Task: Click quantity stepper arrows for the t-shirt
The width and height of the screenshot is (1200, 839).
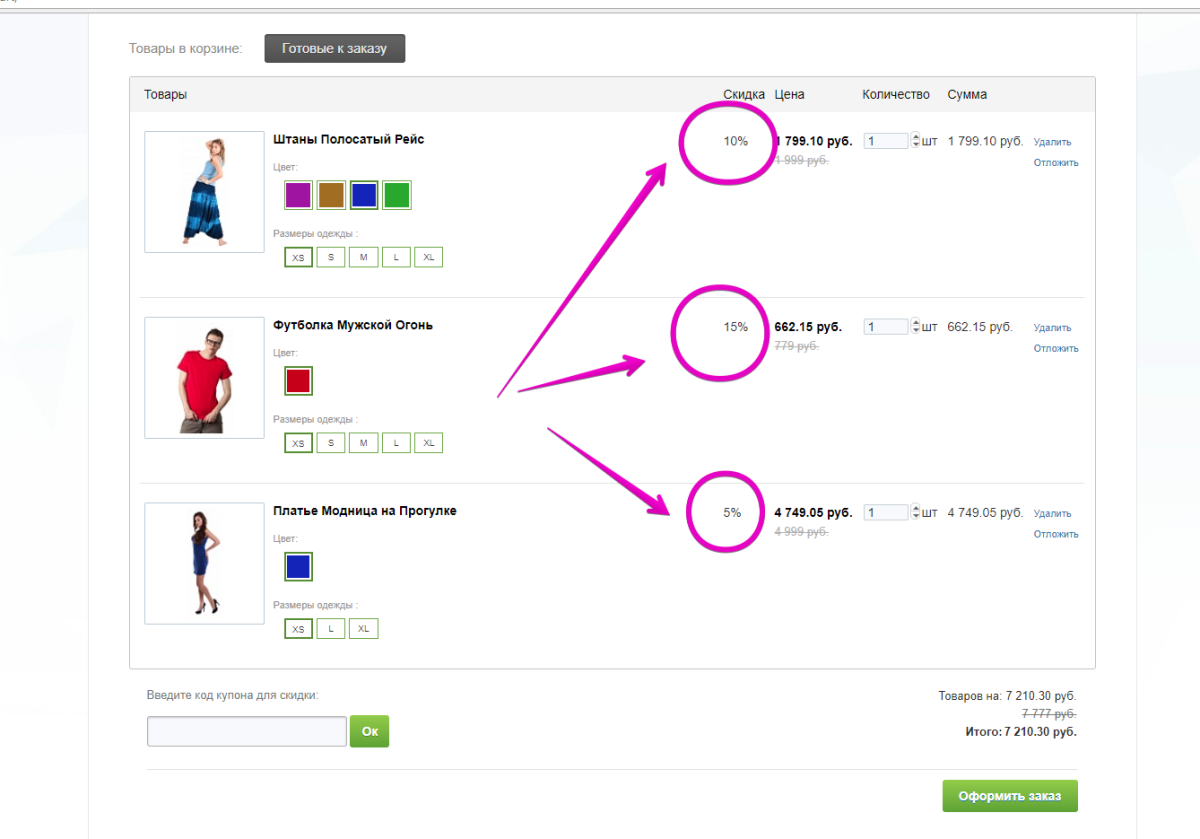Action: click(915, 327)
